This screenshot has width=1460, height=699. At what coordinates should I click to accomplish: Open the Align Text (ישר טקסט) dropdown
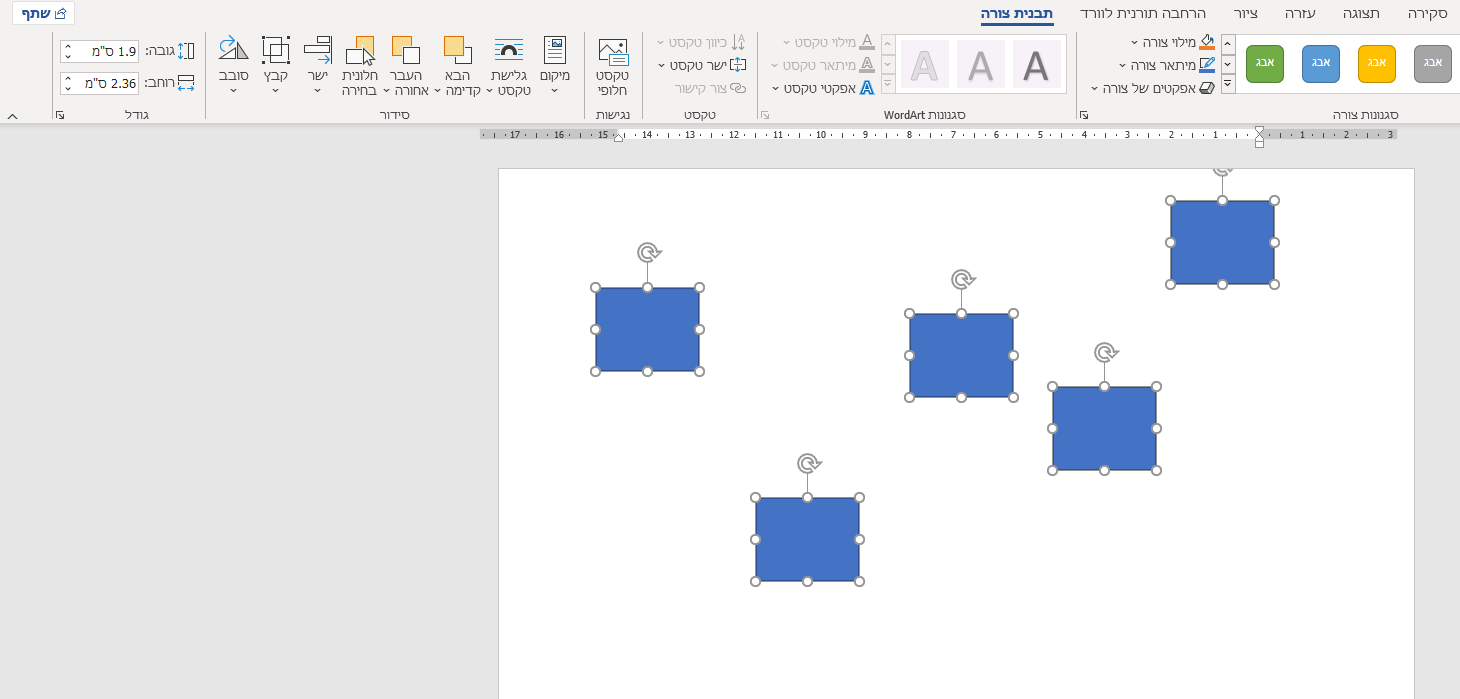[x=703, y=65]
